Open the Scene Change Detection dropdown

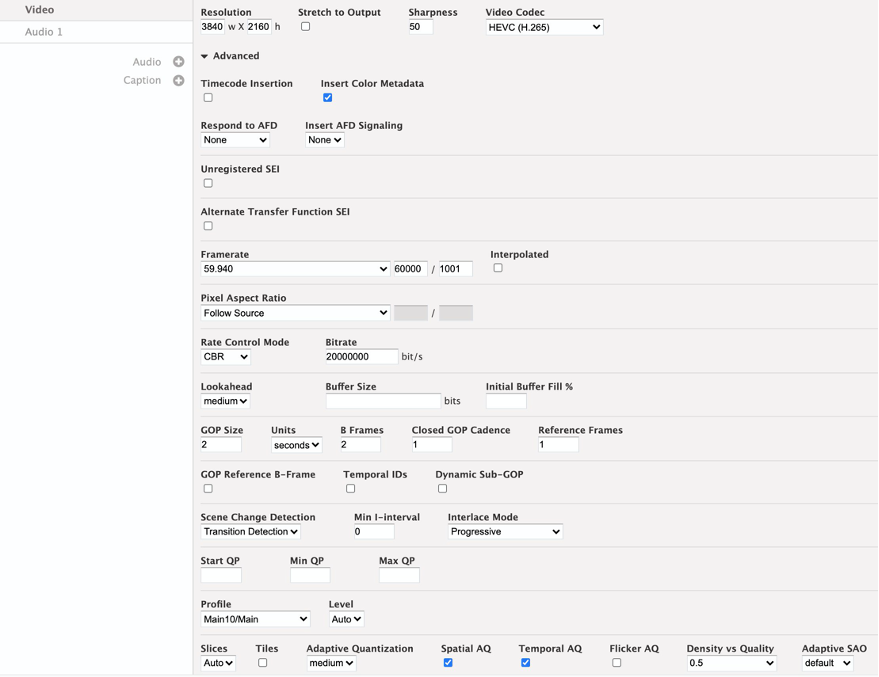(250, 531)
